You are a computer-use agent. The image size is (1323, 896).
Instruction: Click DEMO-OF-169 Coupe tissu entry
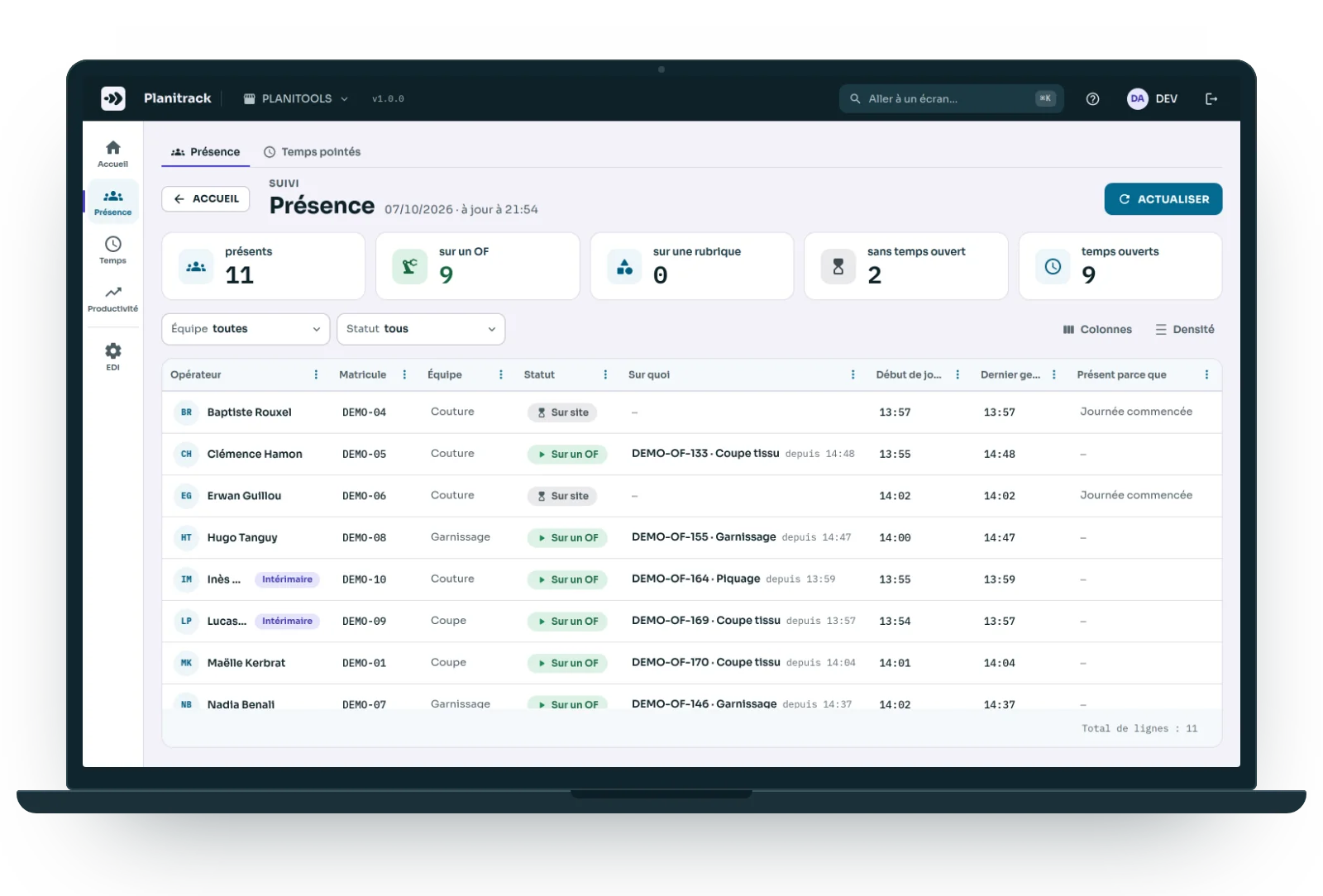[706, 621]
